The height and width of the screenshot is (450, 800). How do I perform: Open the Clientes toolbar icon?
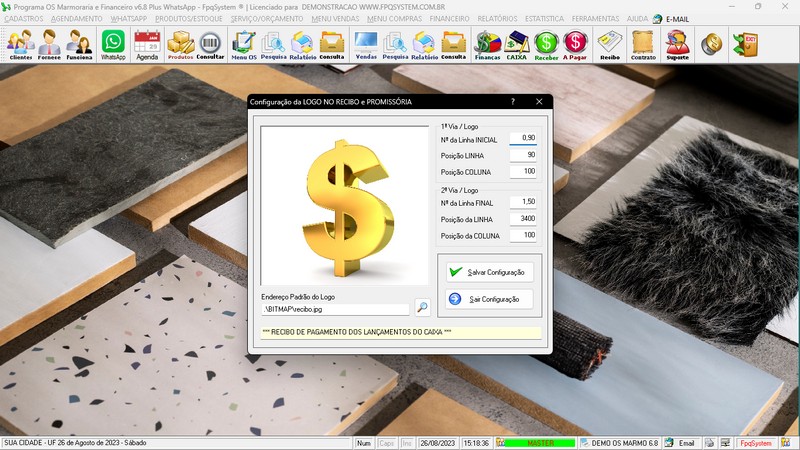coord(19,44)
